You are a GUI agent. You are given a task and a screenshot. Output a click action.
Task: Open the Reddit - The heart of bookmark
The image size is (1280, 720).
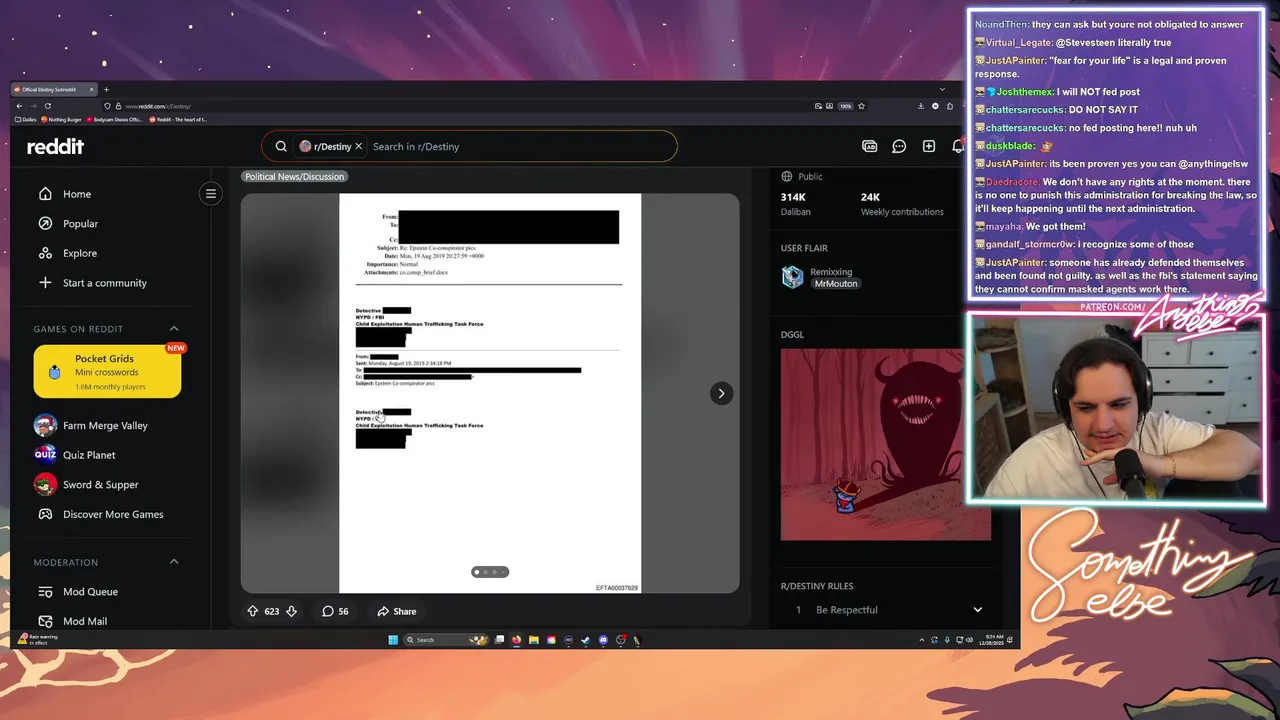click(179, 120)
